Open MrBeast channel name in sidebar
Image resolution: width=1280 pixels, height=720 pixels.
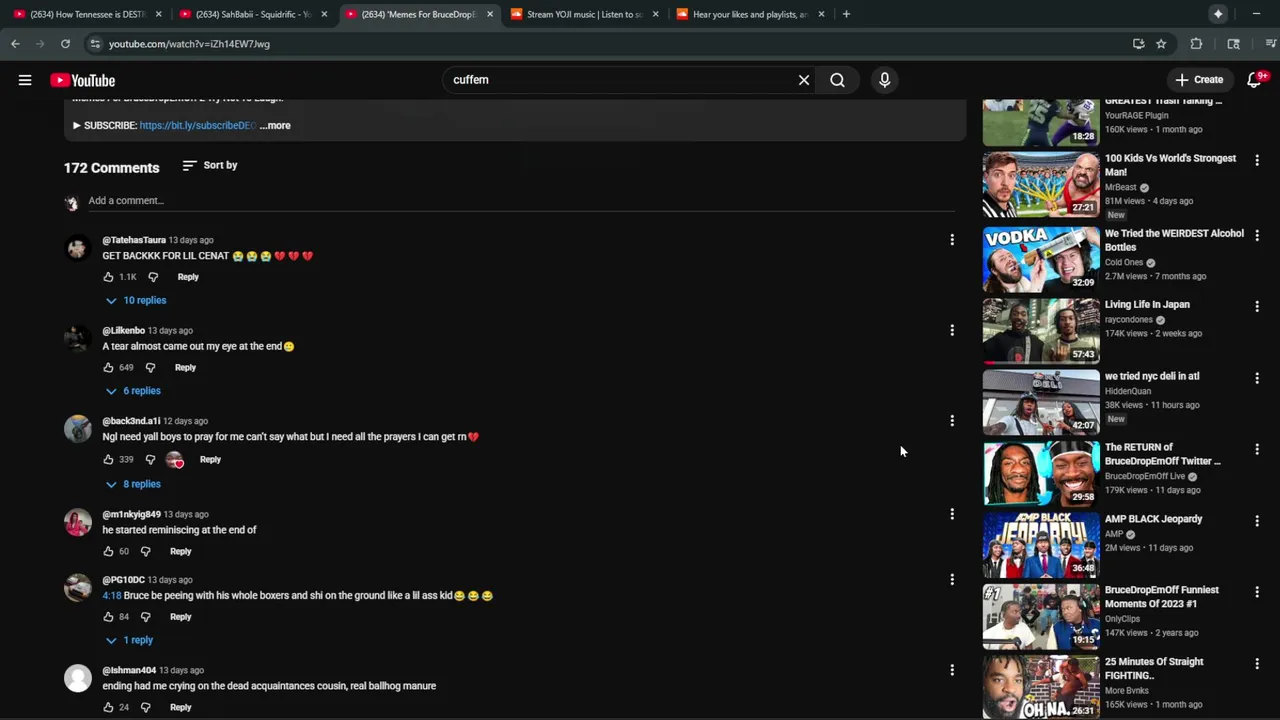1120,187
